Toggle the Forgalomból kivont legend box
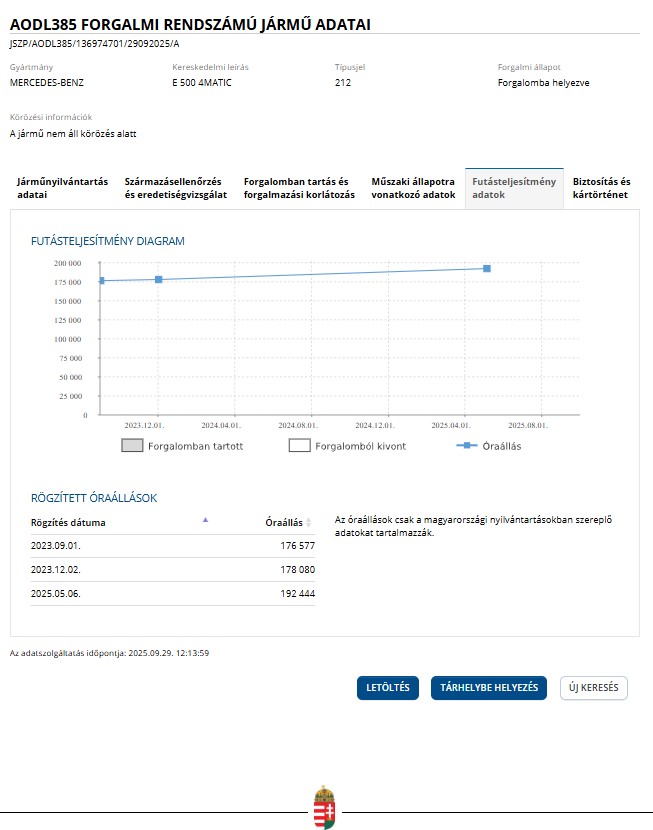The image size is (653, 830). point(300,446)
